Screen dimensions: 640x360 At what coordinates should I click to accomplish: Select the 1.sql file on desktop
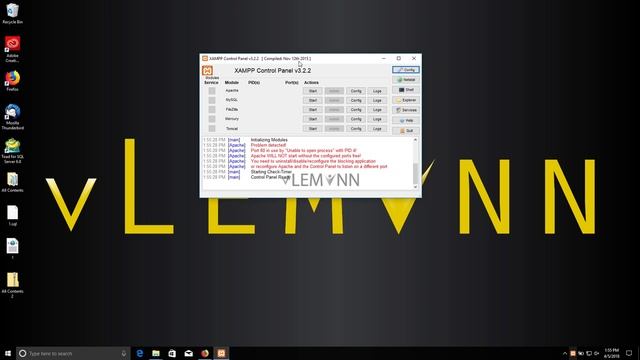coord(12,216)
